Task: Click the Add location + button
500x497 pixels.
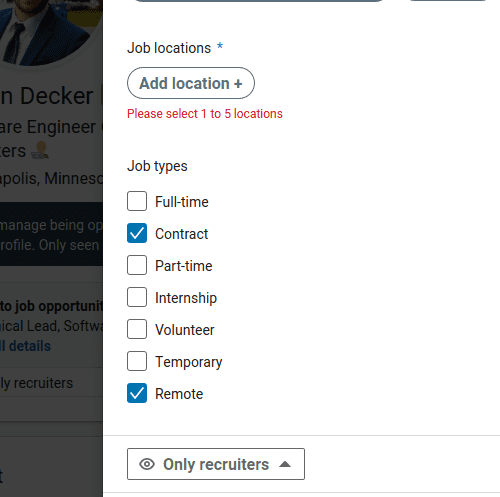Action: [191, 83]
